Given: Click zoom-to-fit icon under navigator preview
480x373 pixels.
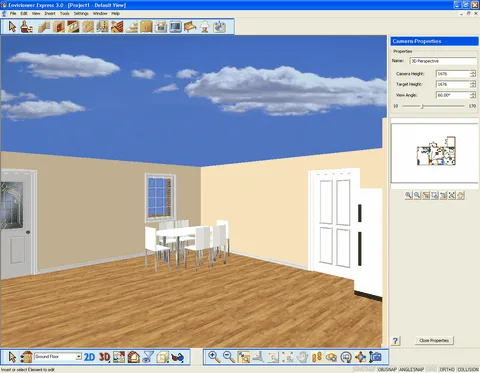Looking at the screenshot, I should click(452, 195).
